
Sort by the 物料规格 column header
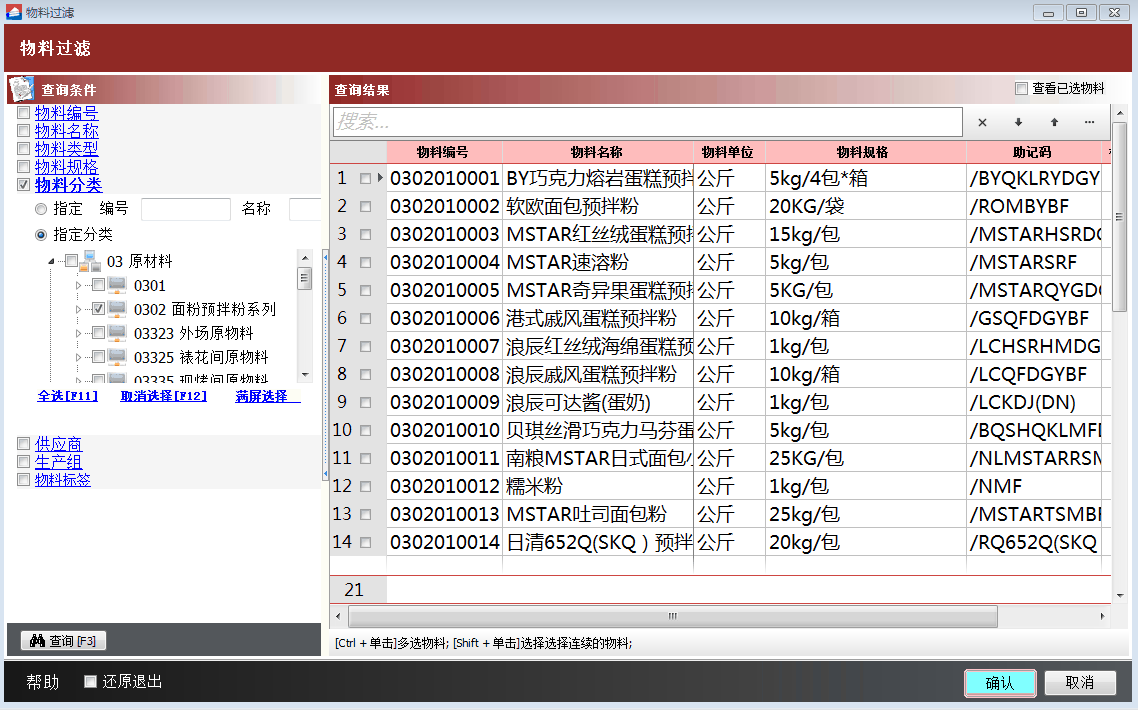click(x=864, y=152)
